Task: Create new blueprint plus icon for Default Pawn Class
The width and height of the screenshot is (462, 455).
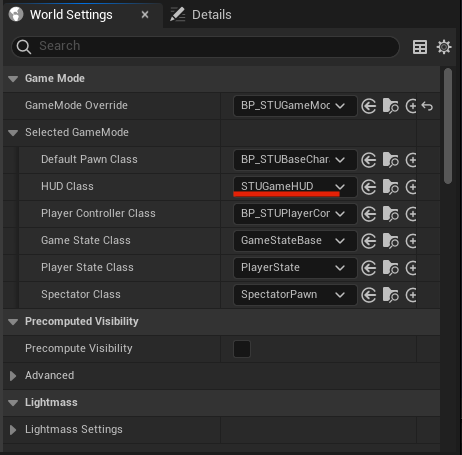Action: (x=411, y=160)
